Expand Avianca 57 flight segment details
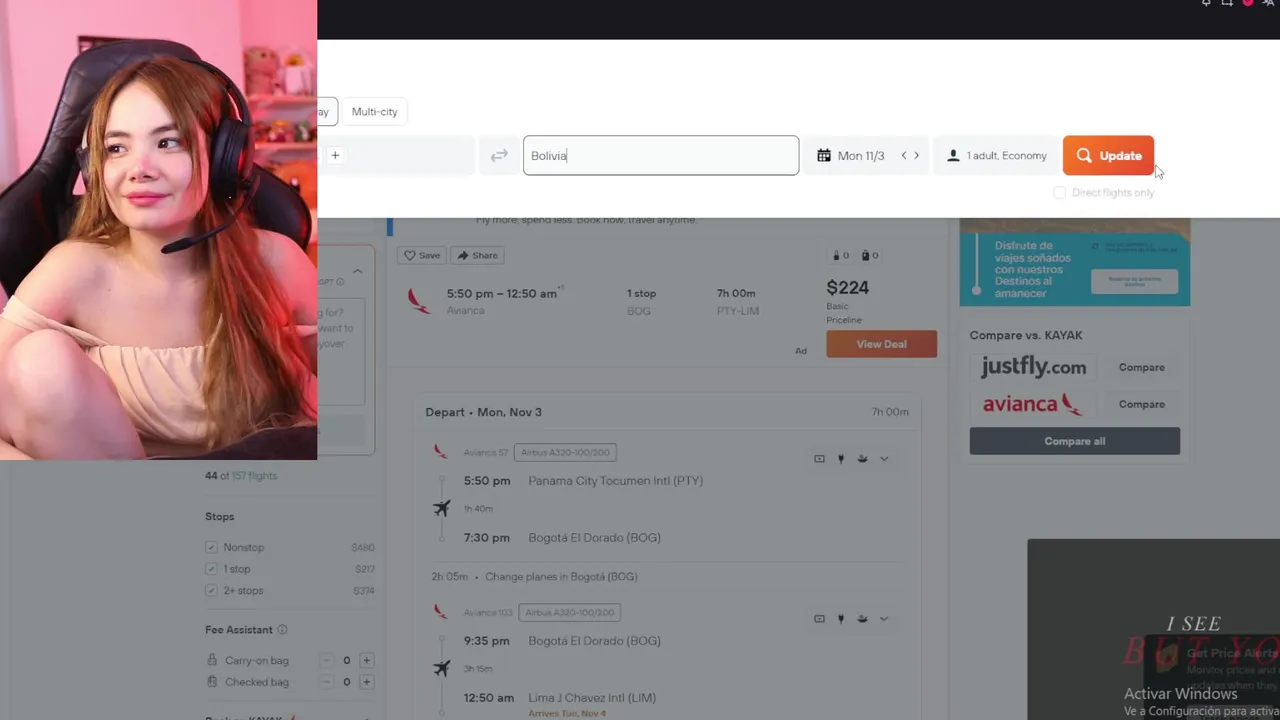 pyautogui.click(x=884, y=459)
